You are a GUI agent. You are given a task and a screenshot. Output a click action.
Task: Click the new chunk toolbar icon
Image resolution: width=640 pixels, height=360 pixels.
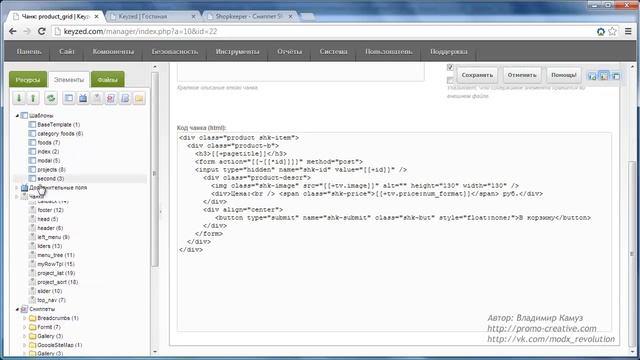point(97,98)
